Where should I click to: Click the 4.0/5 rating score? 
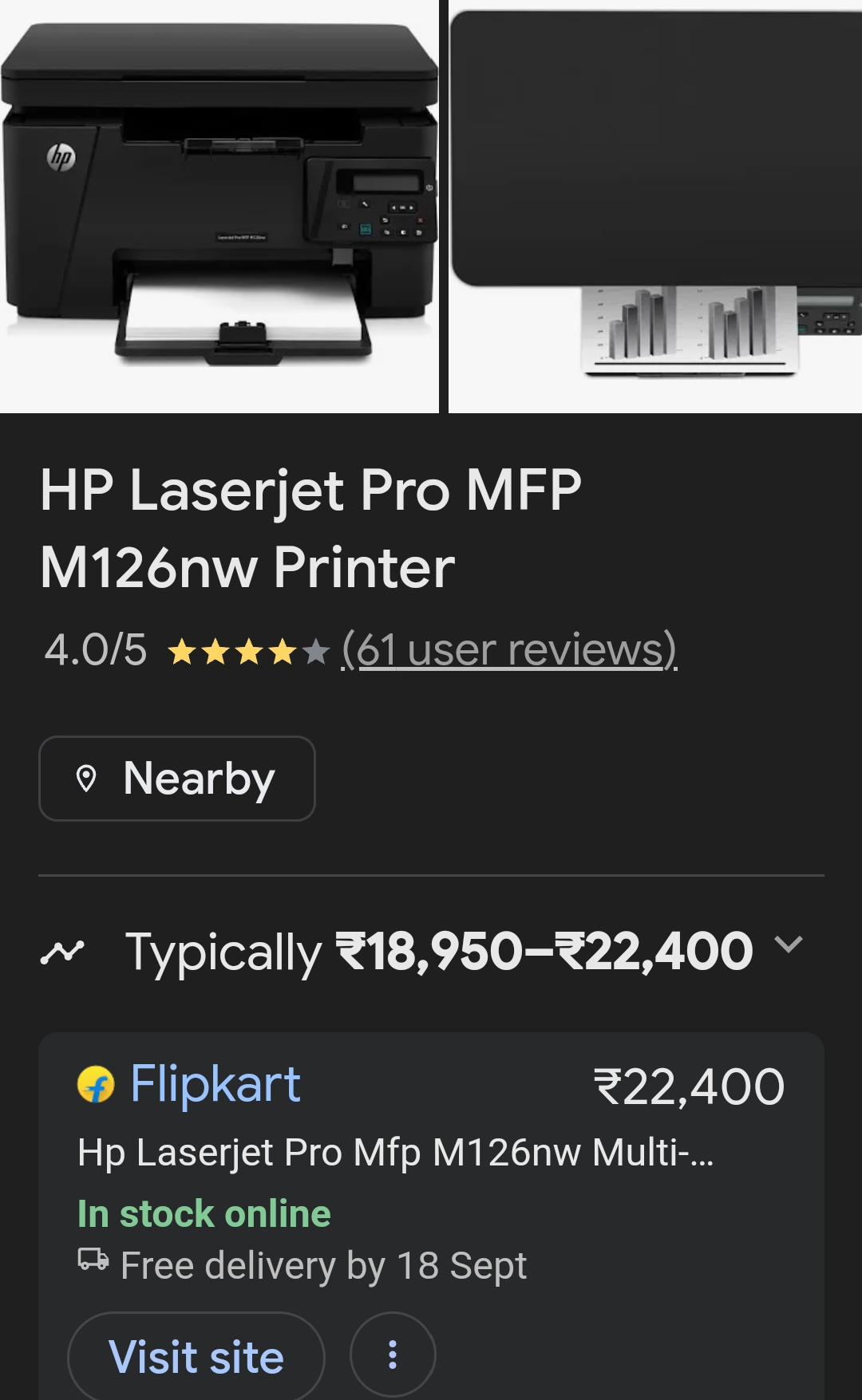[x=96, y=650]
